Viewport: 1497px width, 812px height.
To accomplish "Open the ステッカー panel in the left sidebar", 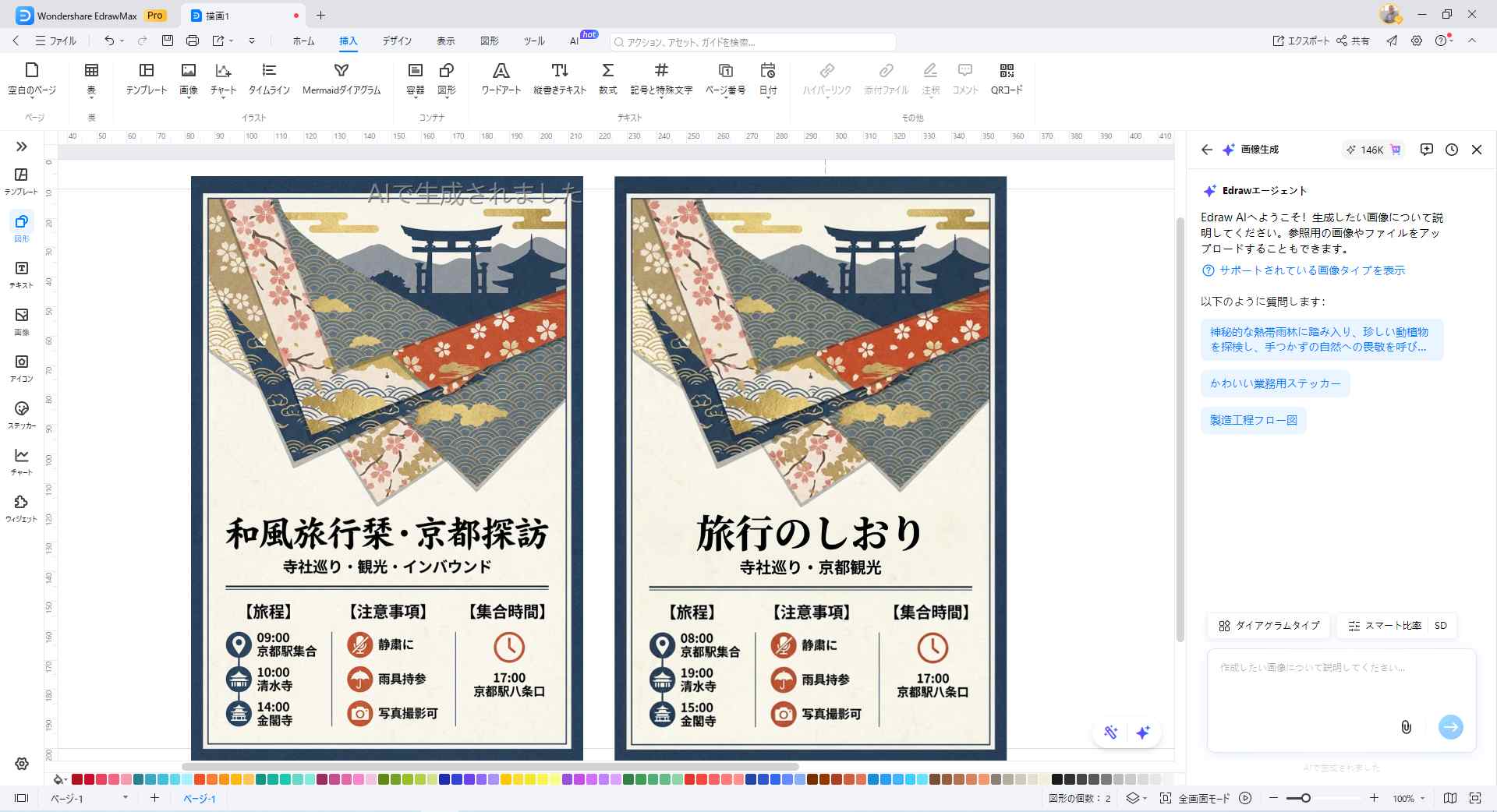I will point(21,415).
